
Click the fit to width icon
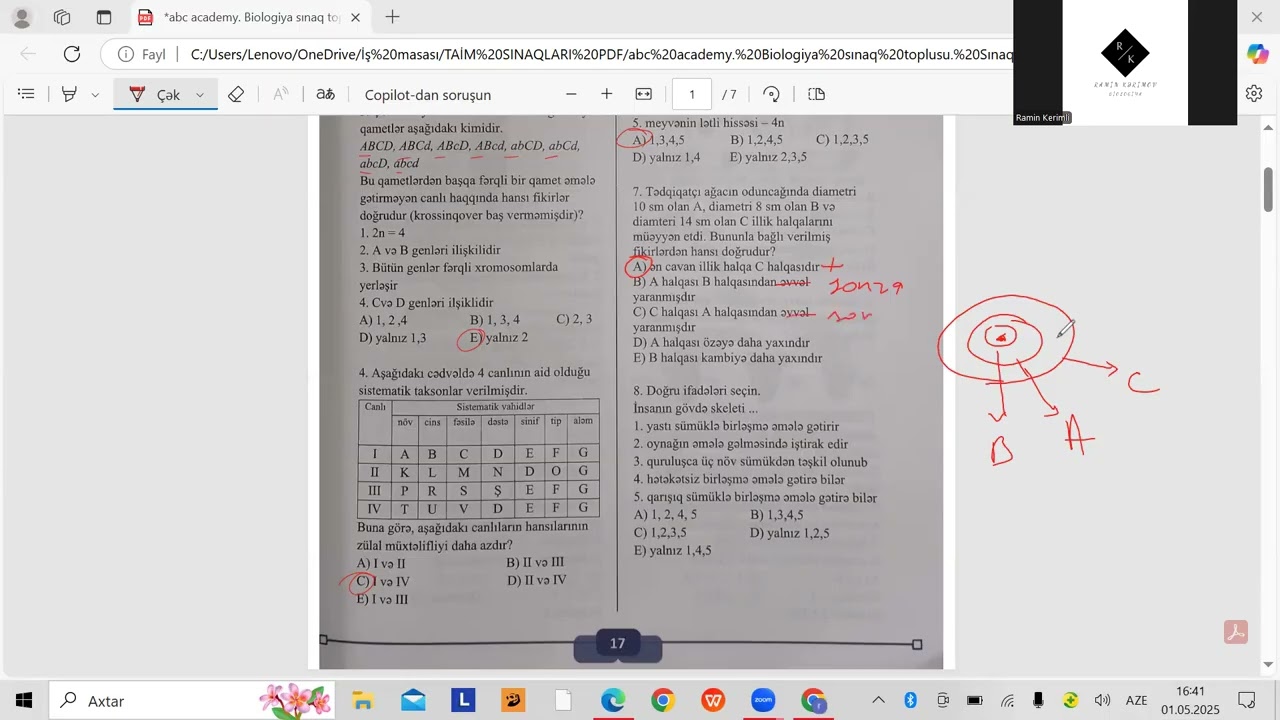pyautogui.click(x=643, y=94)
